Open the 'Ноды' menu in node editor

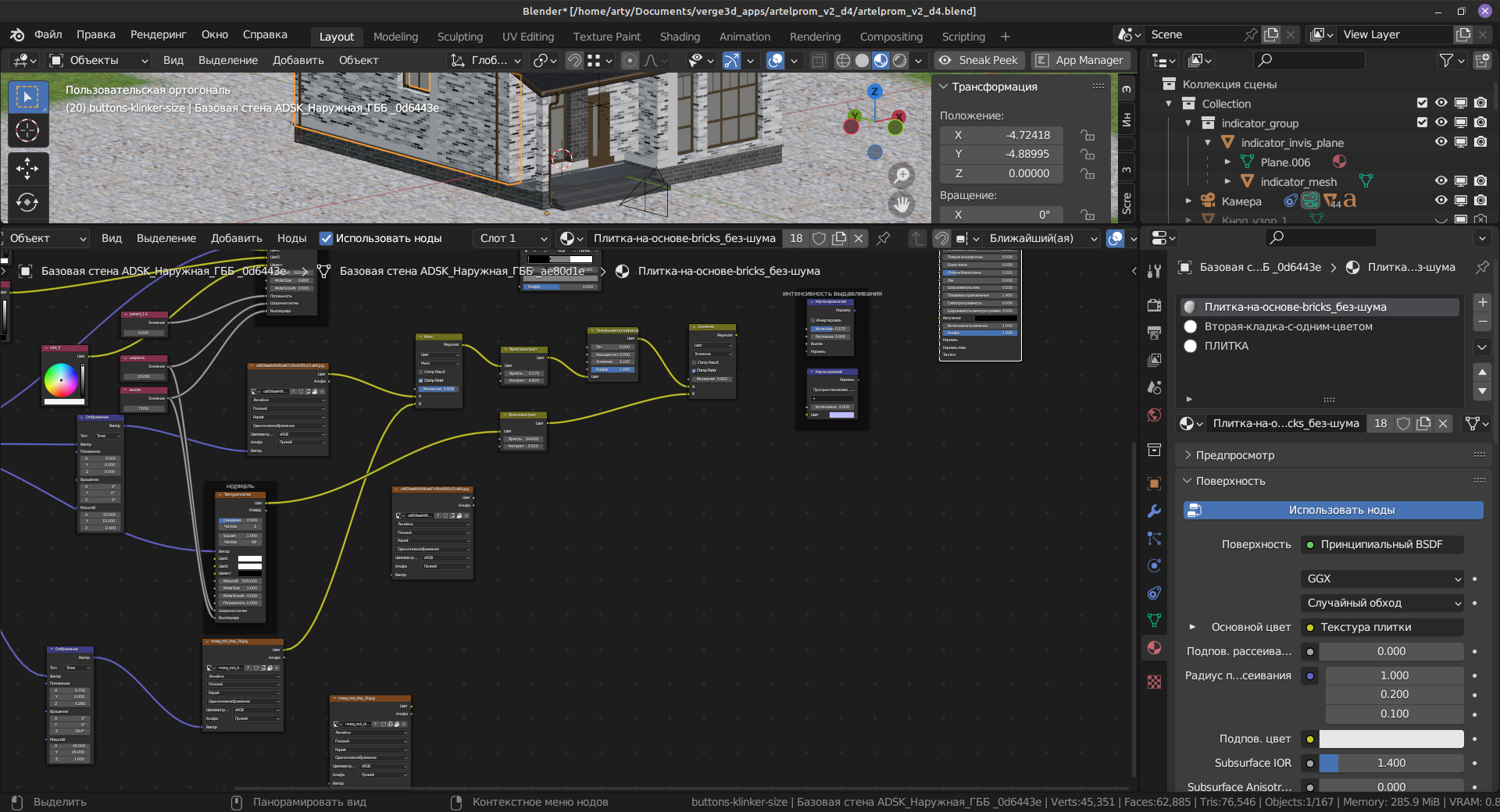tap(291, 238)
